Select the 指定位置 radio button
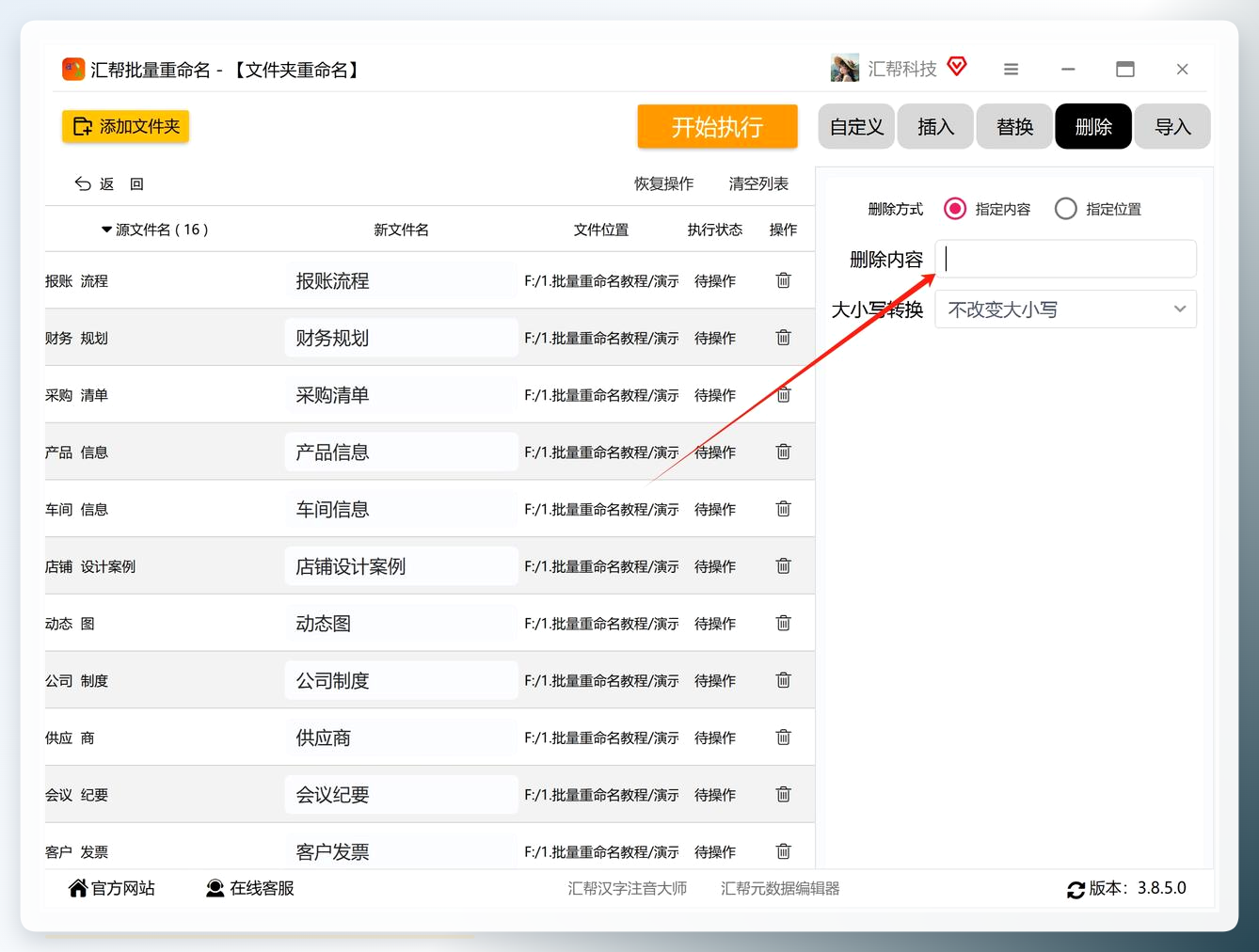 [x=1066, y=209]
